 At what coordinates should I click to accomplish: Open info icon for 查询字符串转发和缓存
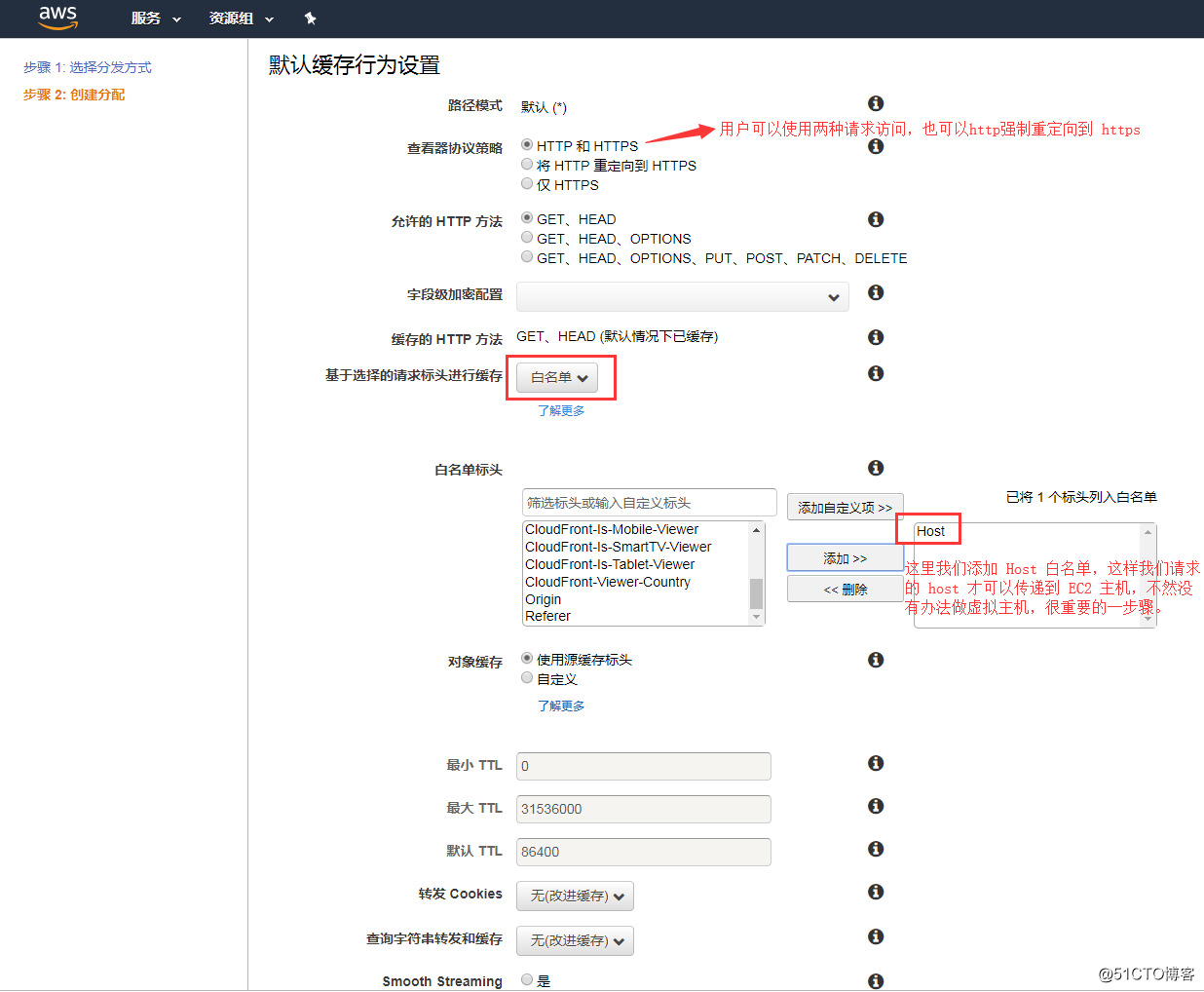(876, 936)
